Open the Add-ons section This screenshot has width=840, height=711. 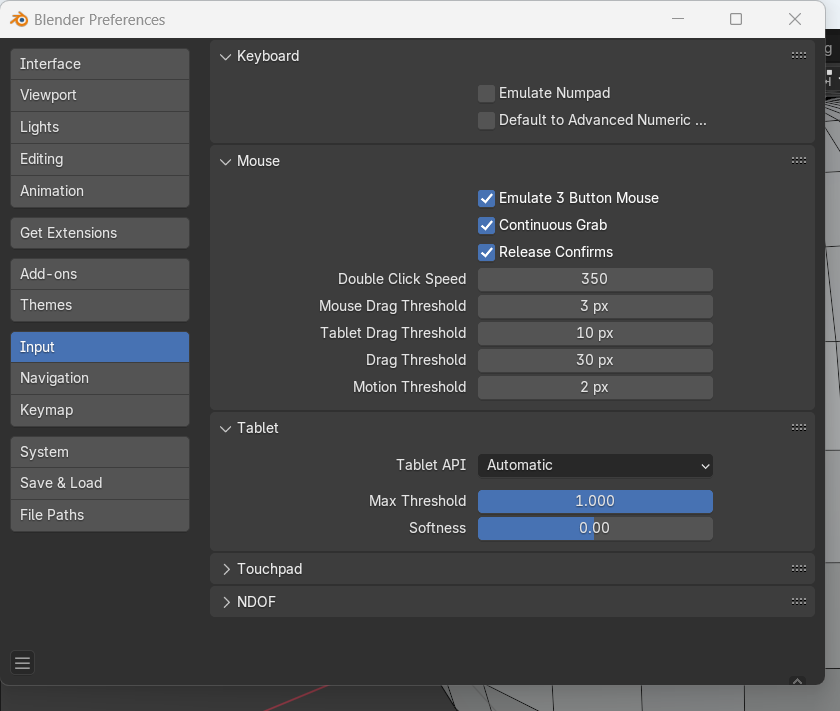tap(100, 274)
